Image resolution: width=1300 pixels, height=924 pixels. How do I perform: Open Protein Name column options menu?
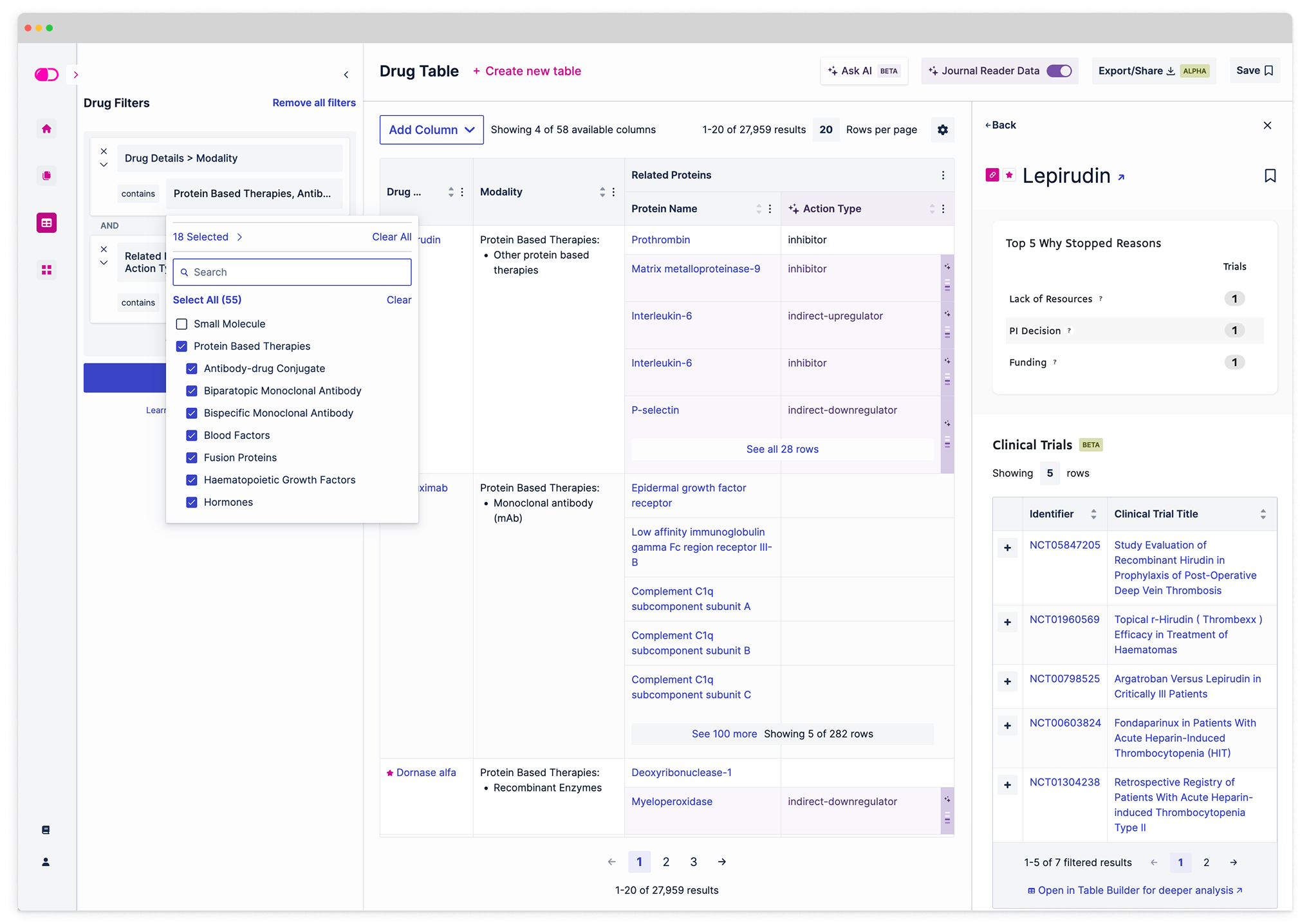[x=770, y=209]
